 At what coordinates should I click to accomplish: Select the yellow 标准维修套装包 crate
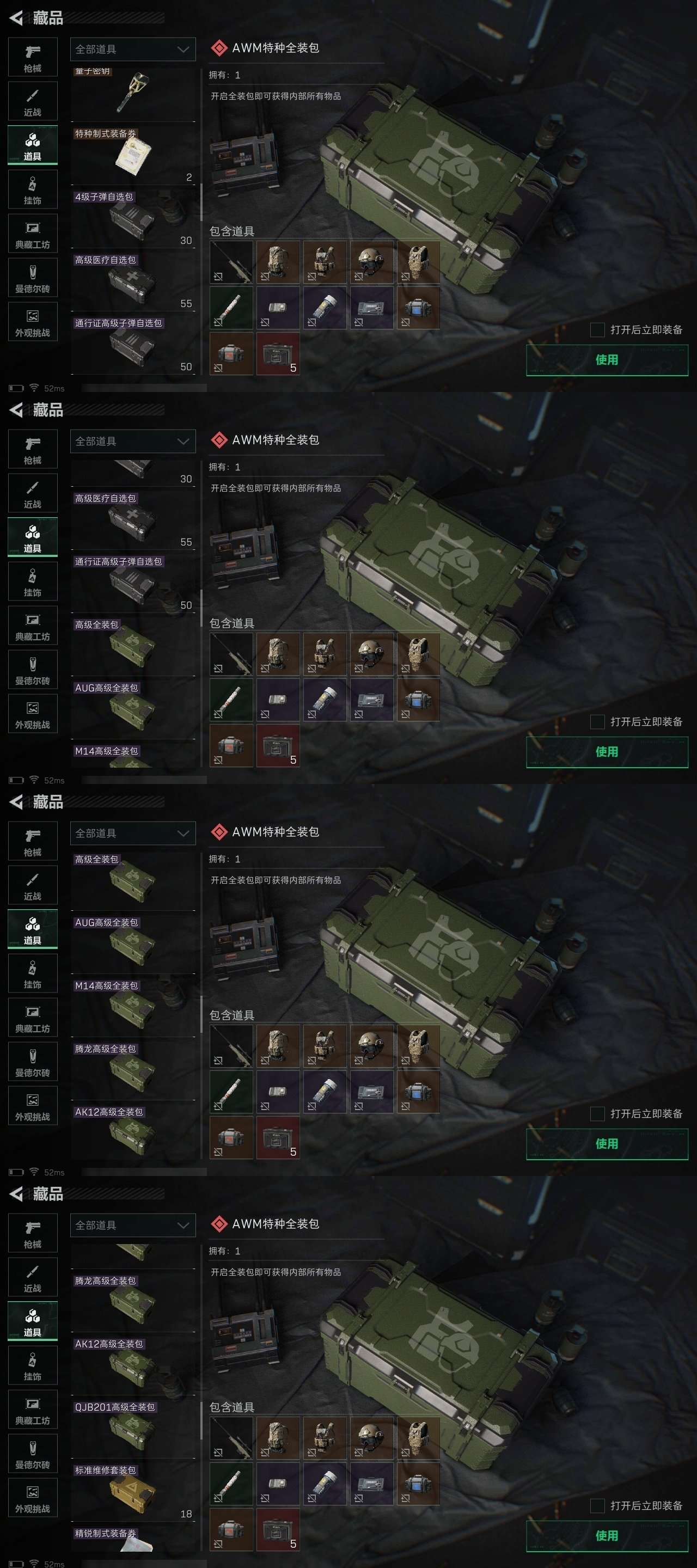tap(133, 1492)
